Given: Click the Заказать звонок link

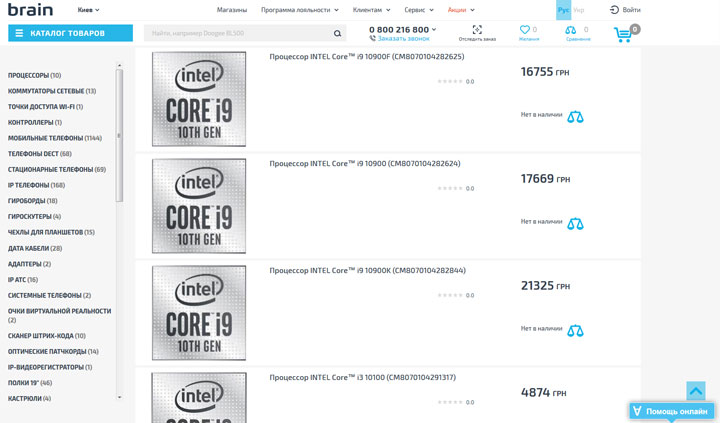Looking at the screenshot, I should tap(404, 39).
